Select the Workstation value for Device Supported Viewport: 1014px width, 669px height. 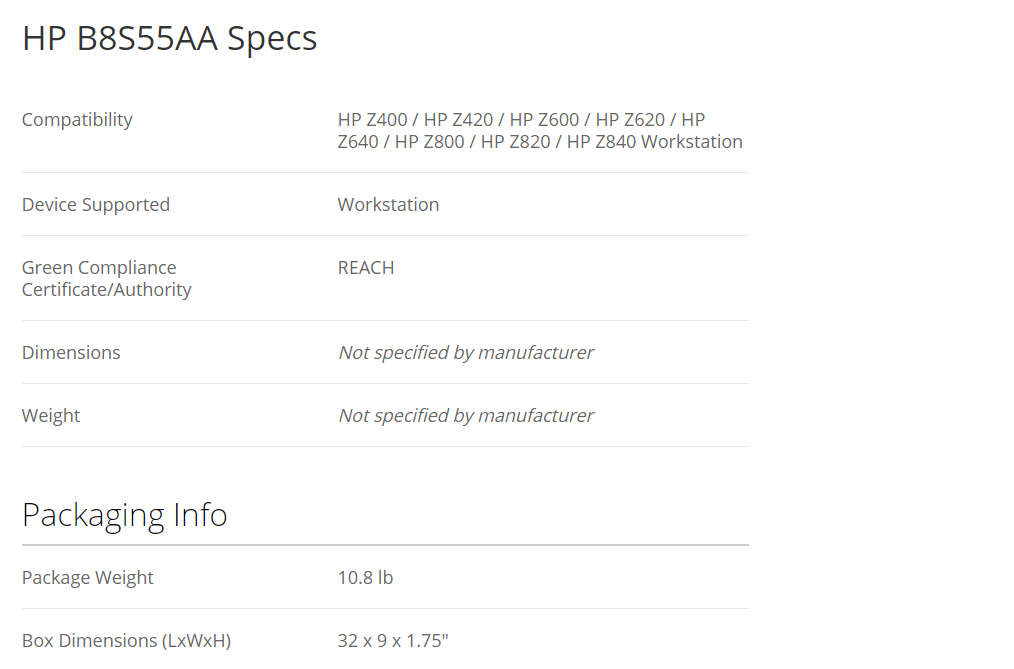click(388, 205)
